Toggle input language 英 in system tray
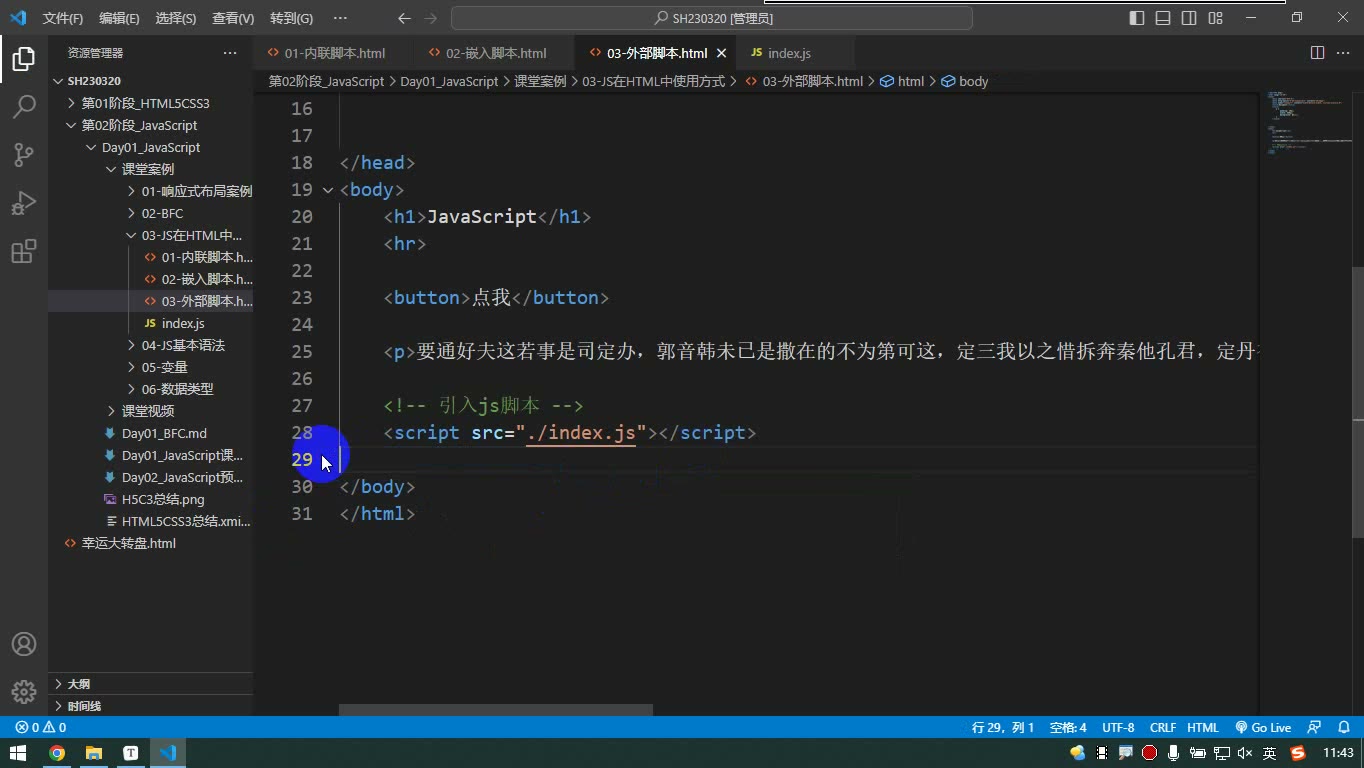 click(1269, 753)
